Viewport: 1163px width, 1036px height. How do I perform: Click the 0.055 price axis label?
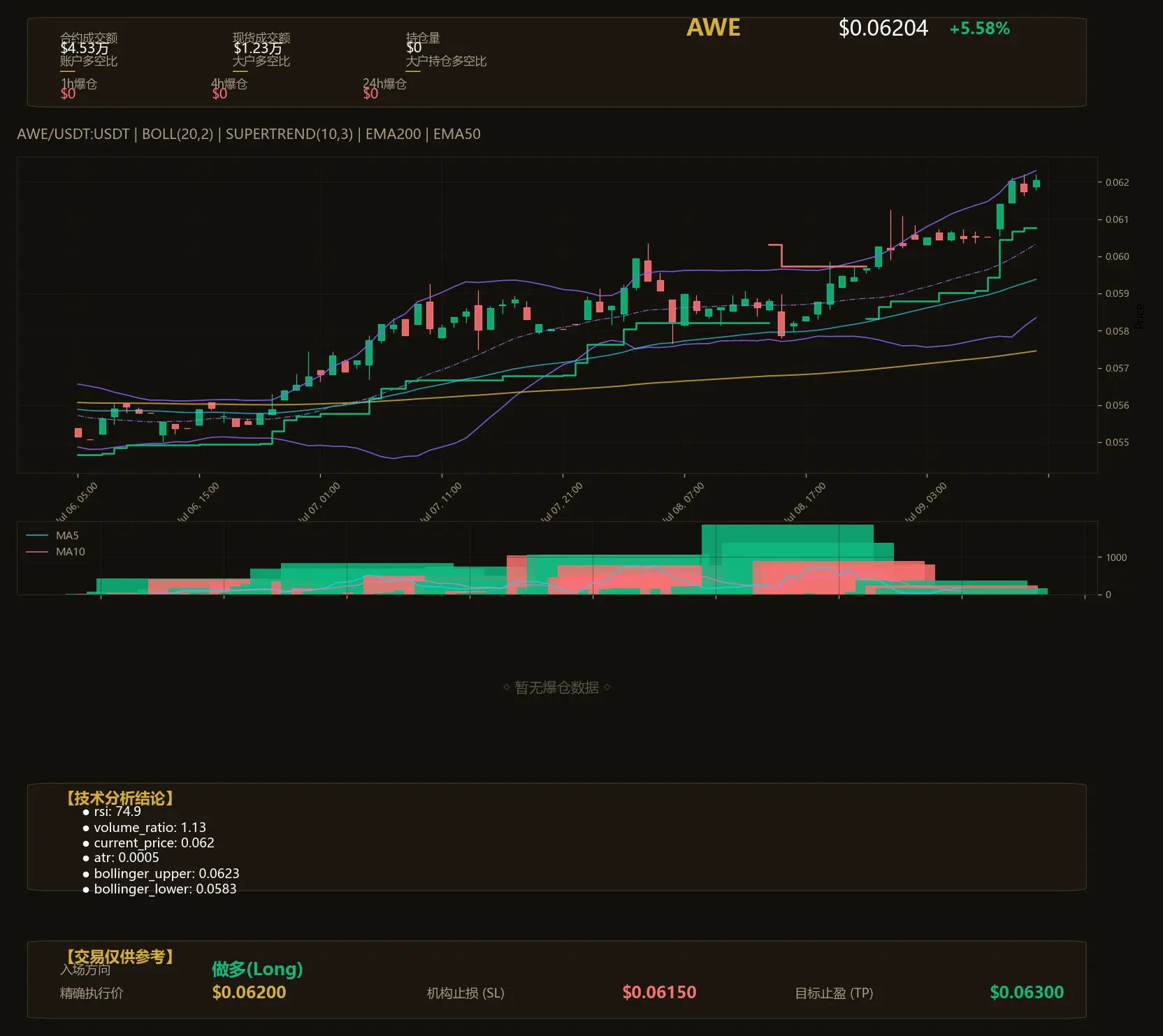pos(1117,442)
